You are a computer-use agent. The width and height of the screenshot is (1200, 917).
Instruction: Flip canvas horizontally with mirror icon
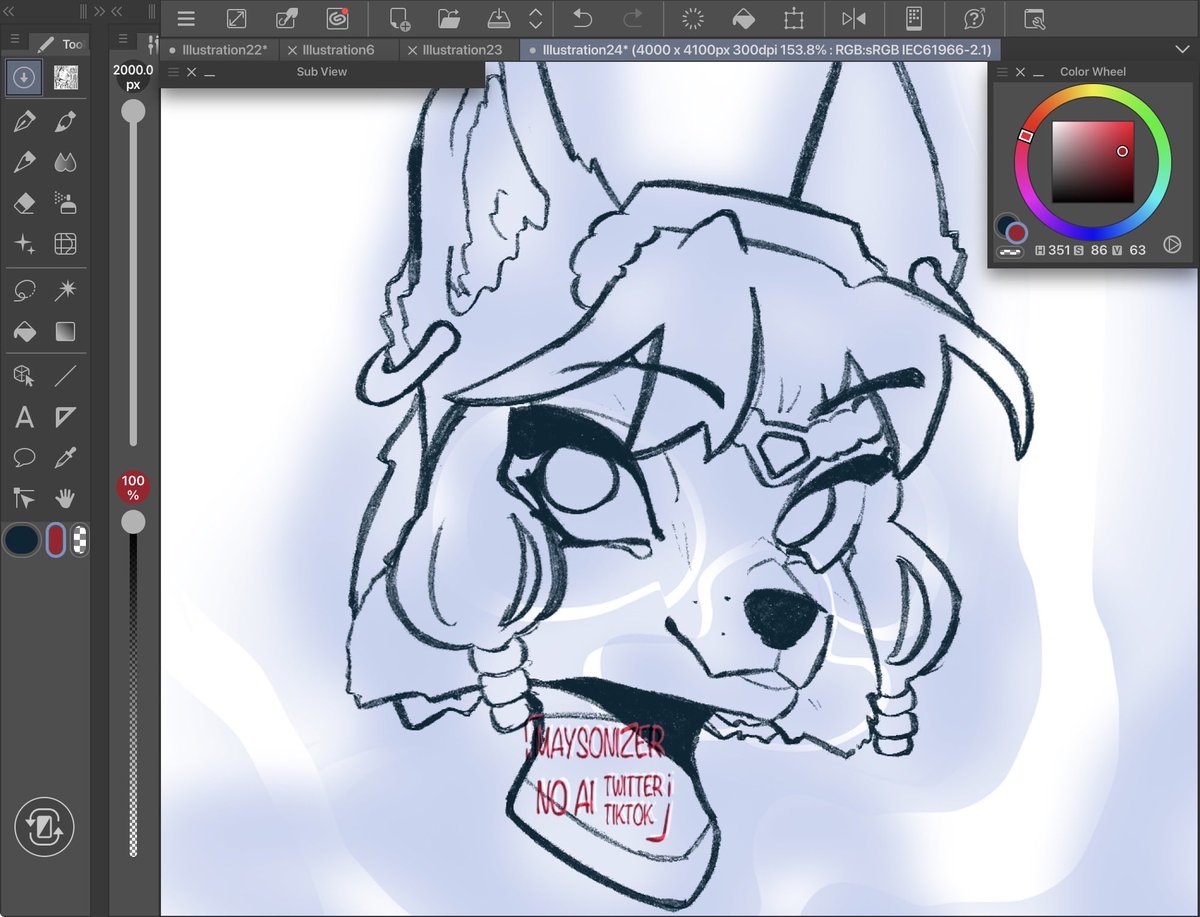pyautogui.click(x=854, y=18)
